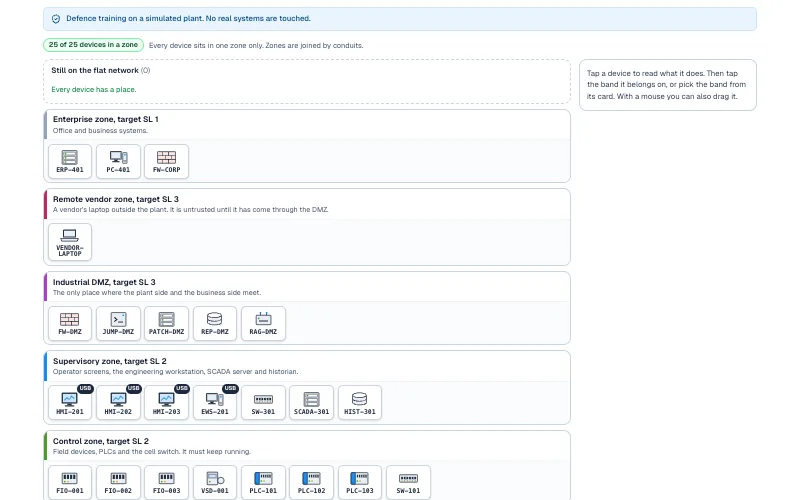Click the 'Operator screens, the engineering workstation' text
Image resolution: width=800 pixels, height=500 pixels.
[x=176, y=371]
